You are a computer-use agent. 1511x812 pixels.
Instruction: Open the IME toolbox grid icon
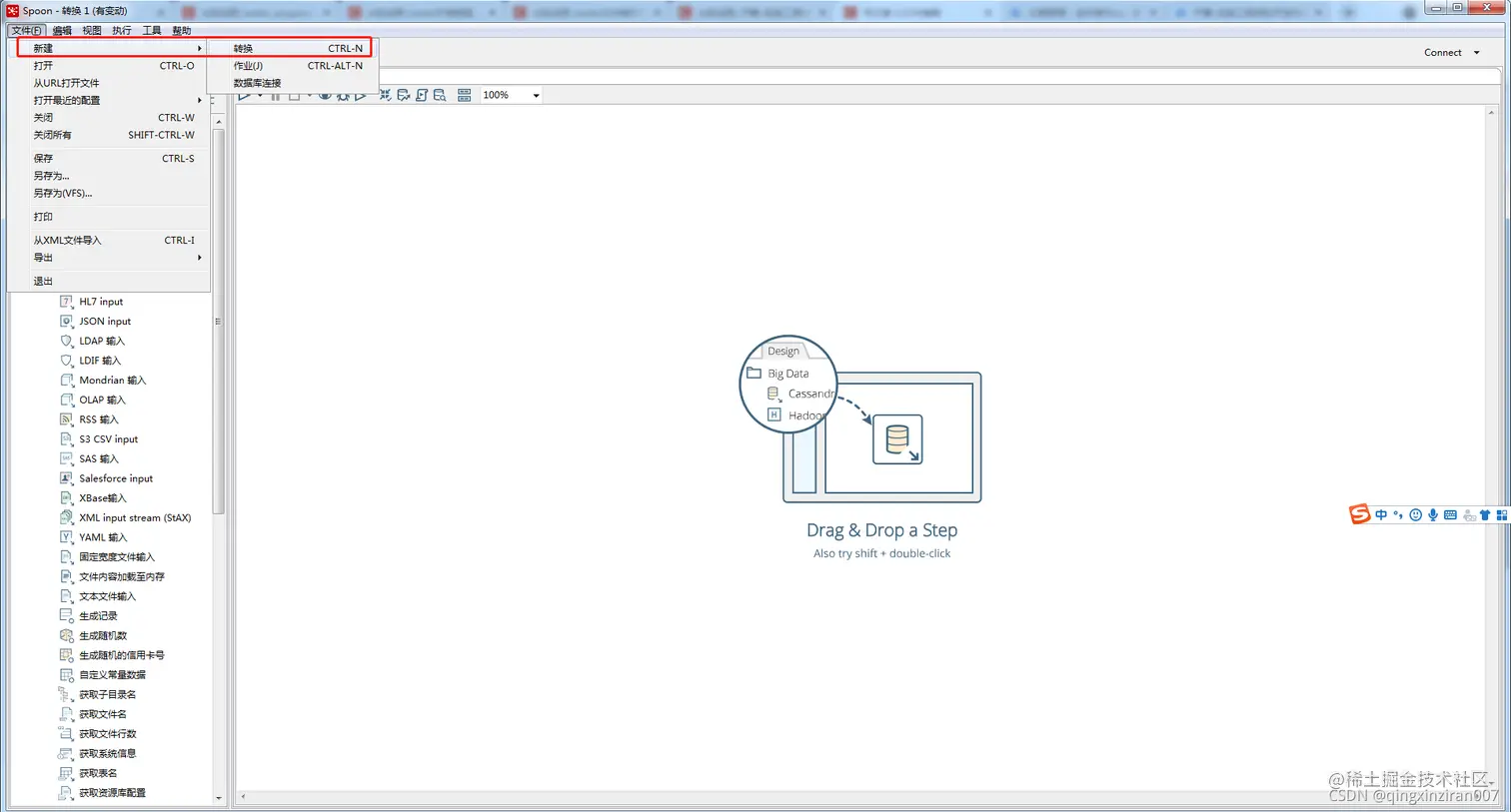pos(1501,515)
